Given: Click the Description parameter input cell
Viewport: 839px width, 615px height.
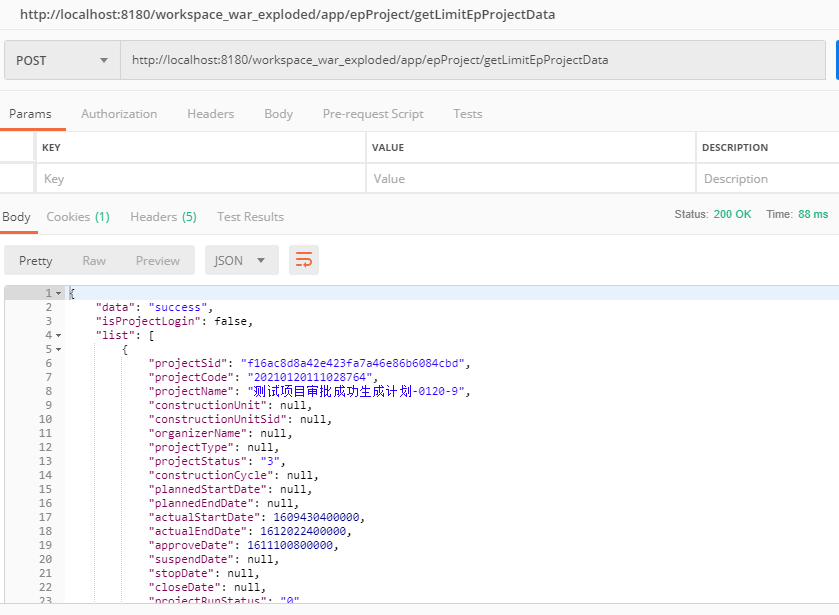Looking at the screenshot, I should pyautogui.click(x=768, y=179).
